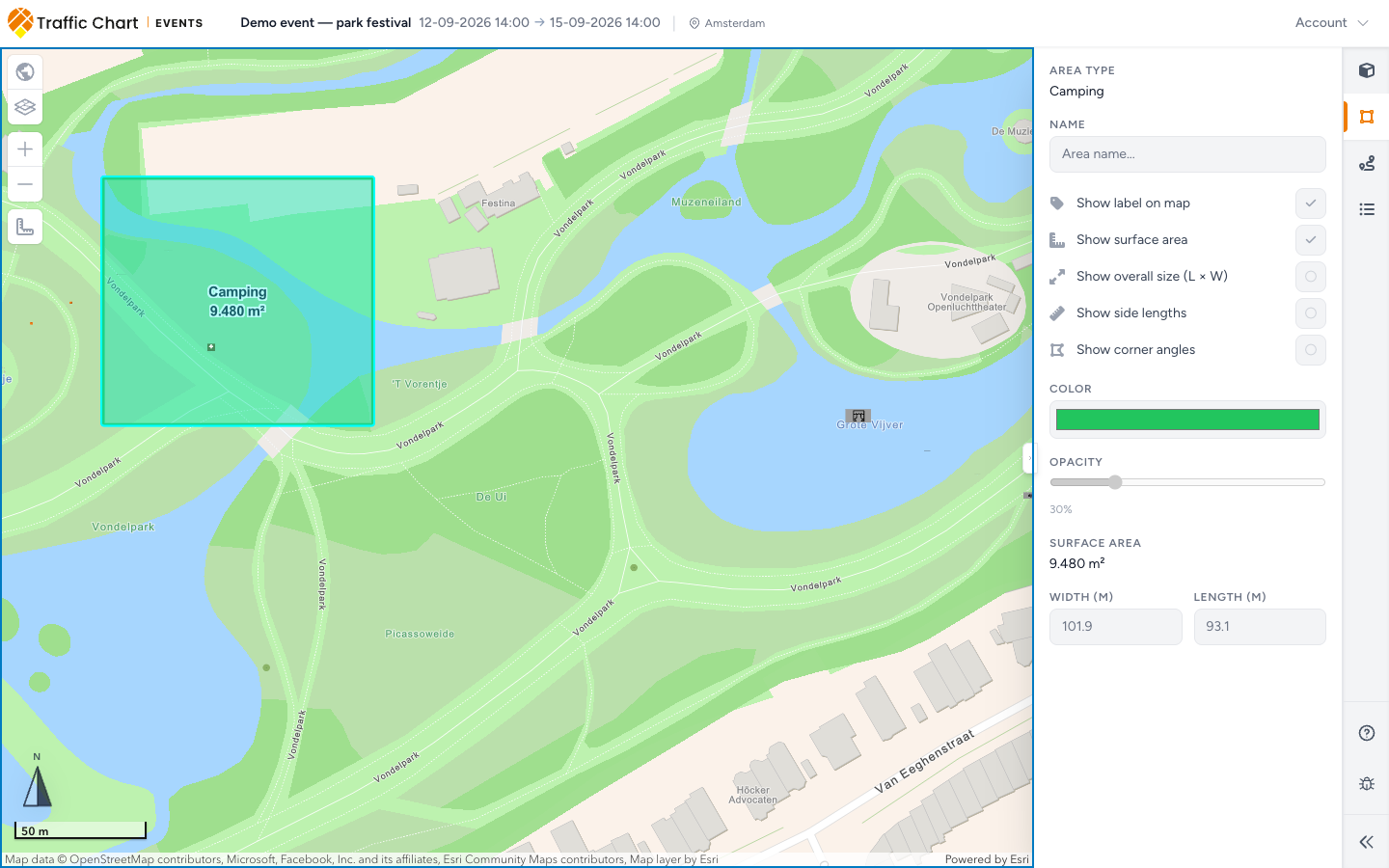
Task: Click the Length (m) field 93.1
Action: pyautogui.click(x=1260, y=627)
